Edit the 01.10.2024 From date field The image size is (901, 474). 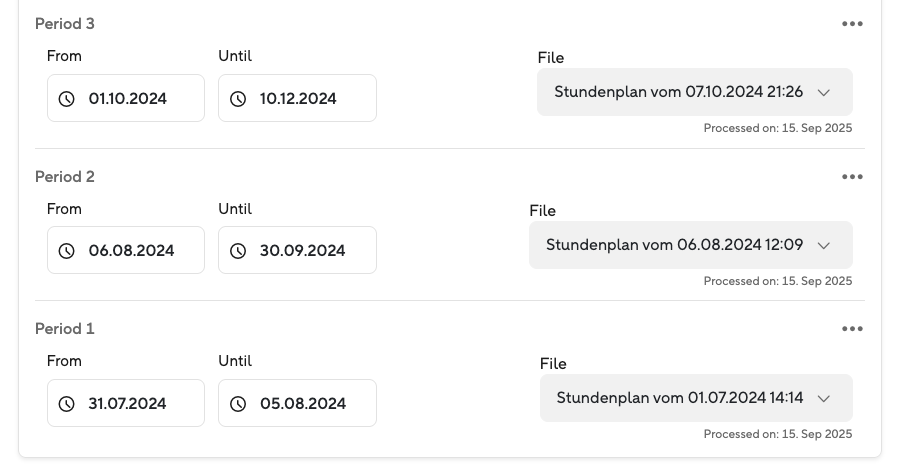128,99
